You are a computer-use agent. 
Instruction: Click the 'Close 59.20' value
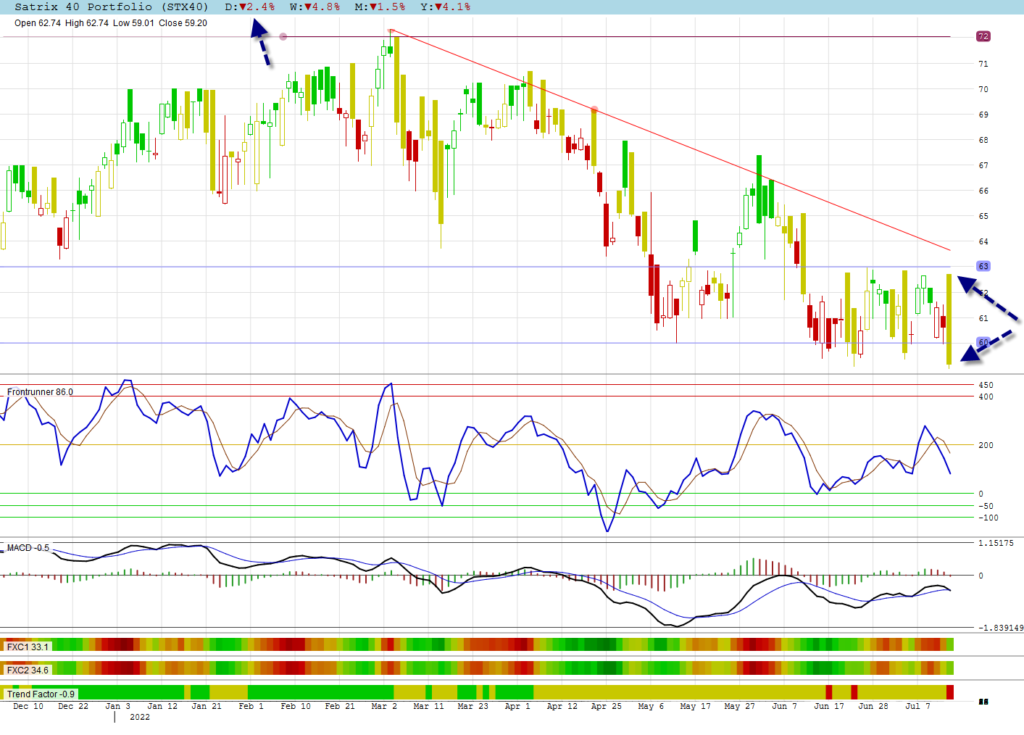(x=183, y=23)
